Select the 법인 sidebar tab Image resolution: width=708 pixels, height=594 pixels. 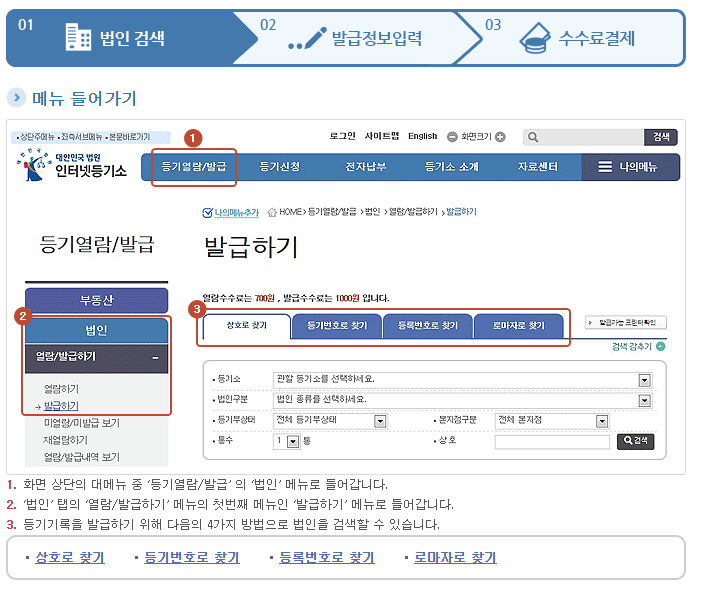click(x=97, y=330)
